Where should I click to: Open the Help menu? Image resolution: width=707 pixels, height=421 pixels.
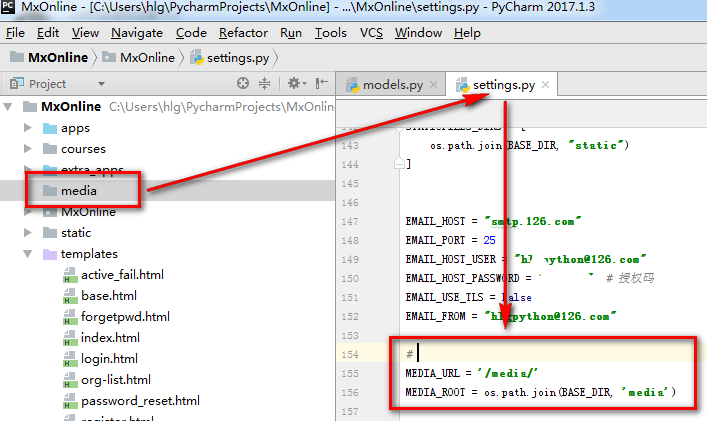click(467, 33)
